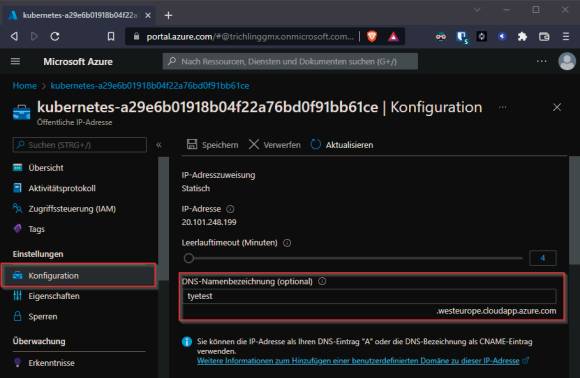Select Konfiguration in the sidebar
Screen dimensions: 580x378
[x=79, y=276]
